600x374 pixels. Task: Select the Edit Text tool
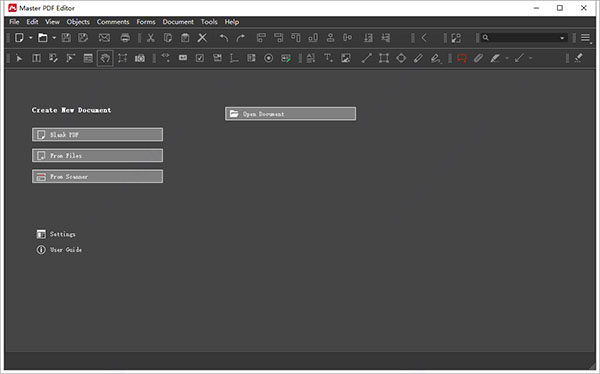click(36, 58)
